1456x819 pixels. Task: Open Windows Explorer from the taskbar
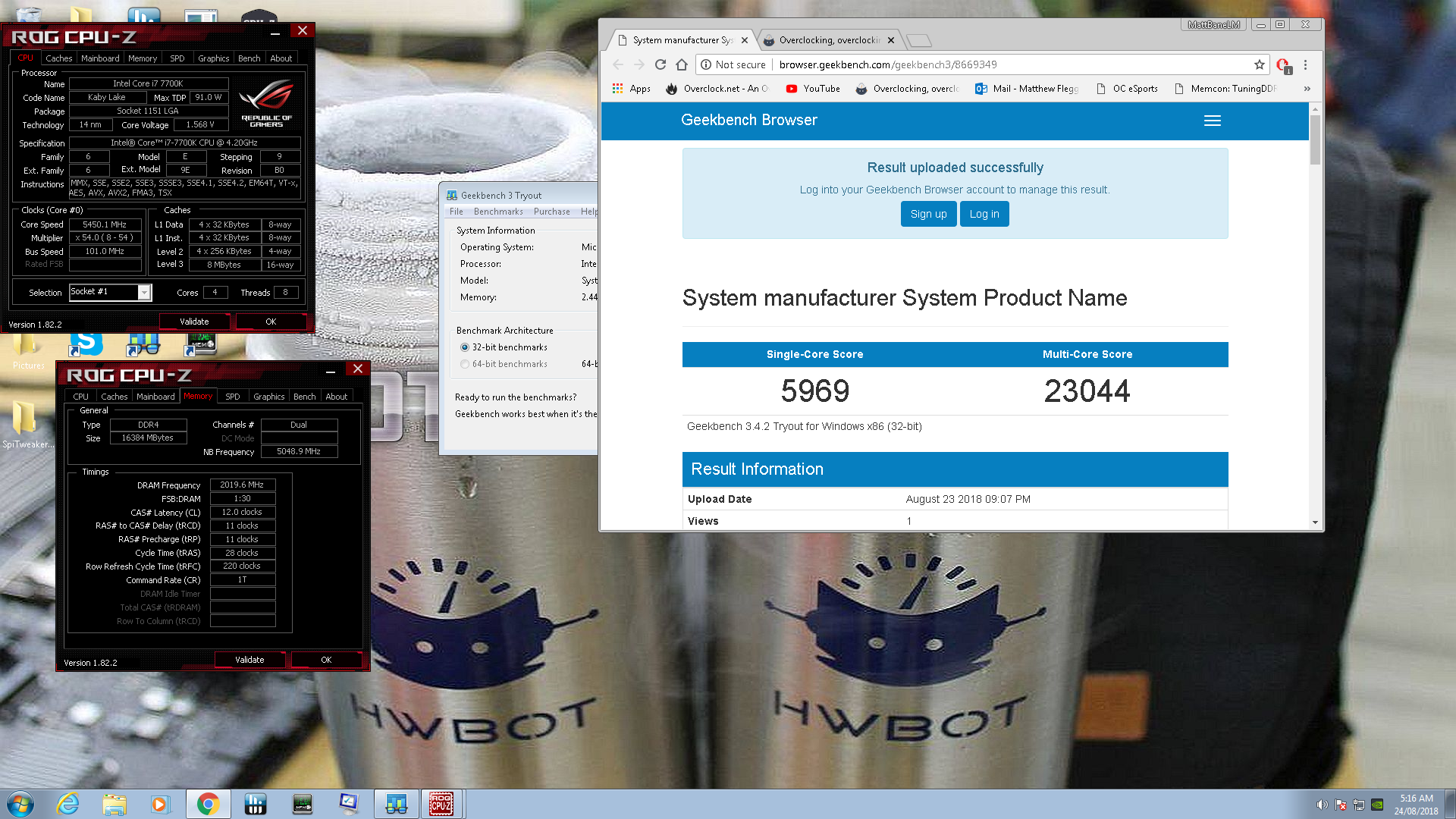coord(115,804)
